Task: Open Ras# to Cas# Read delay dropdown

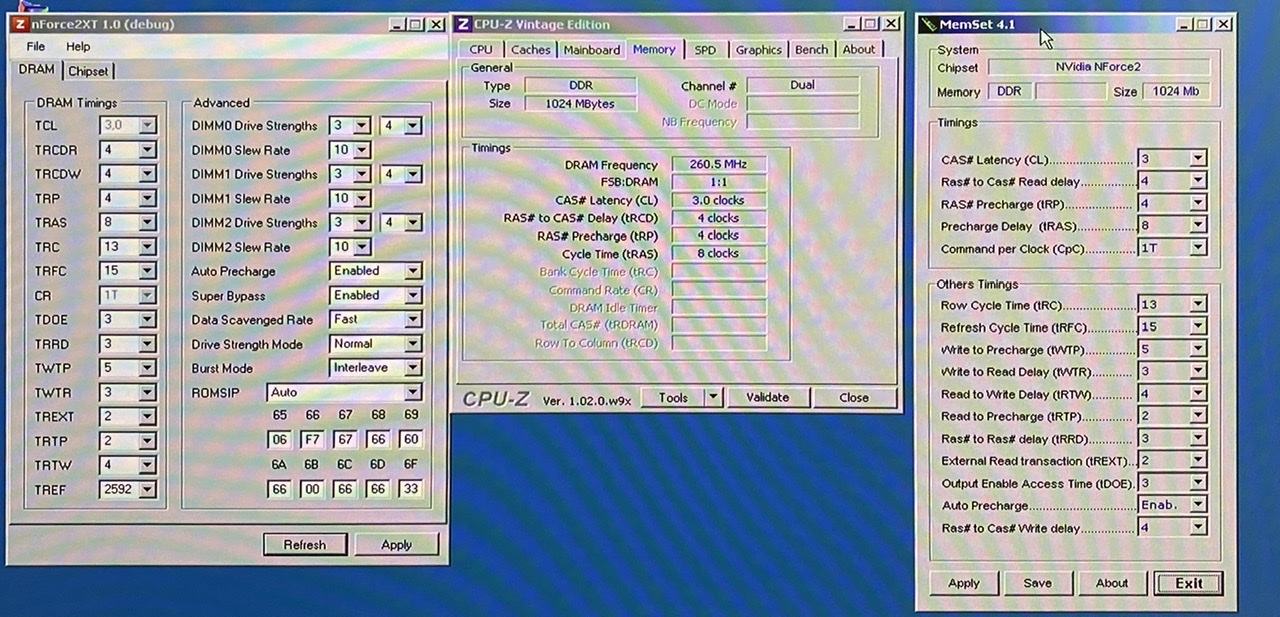Action: point(1197,181)
